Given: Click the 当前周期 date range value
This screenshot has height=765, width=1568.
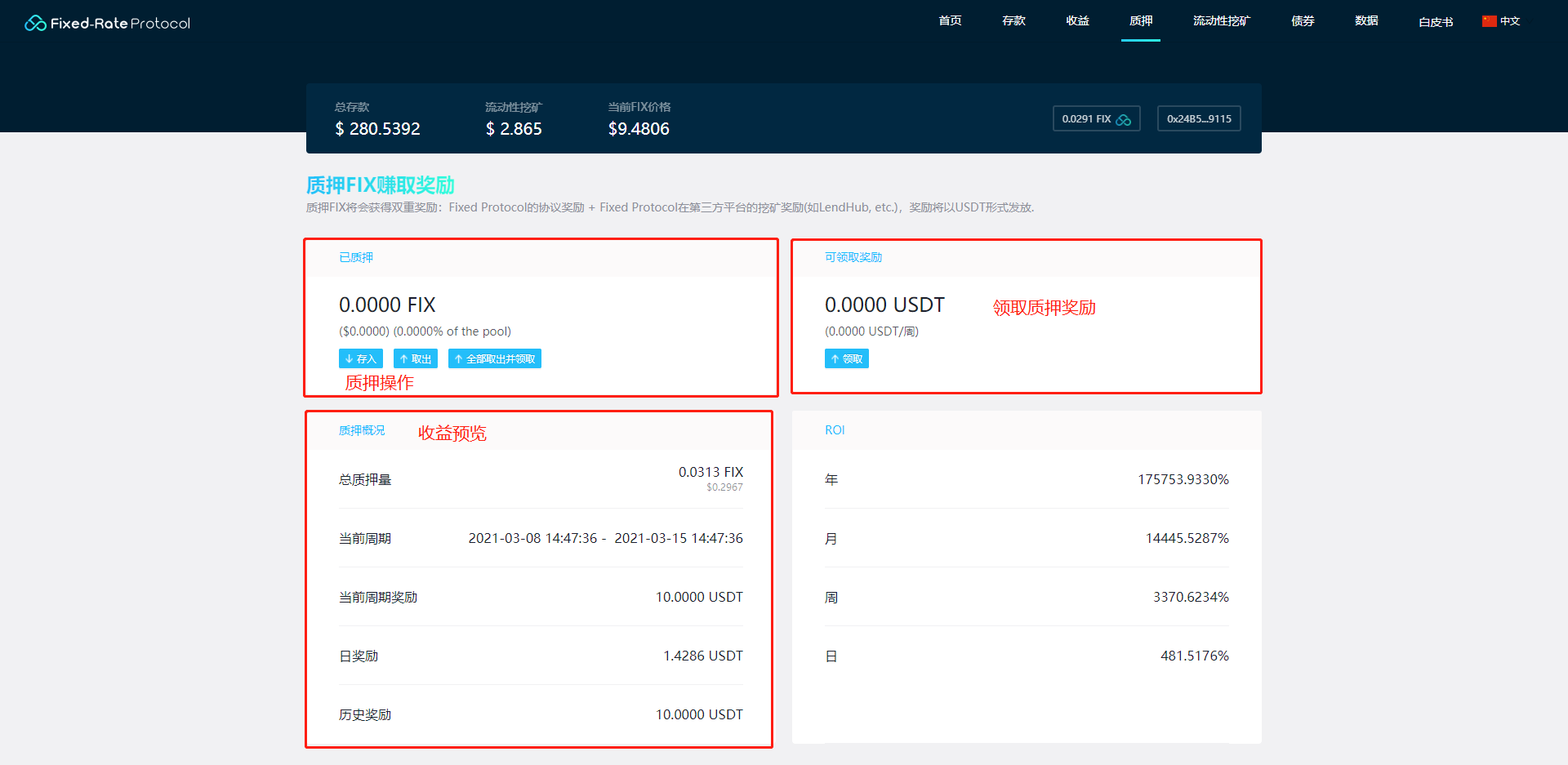Looking at the screenshot, I should click(605, 538).
